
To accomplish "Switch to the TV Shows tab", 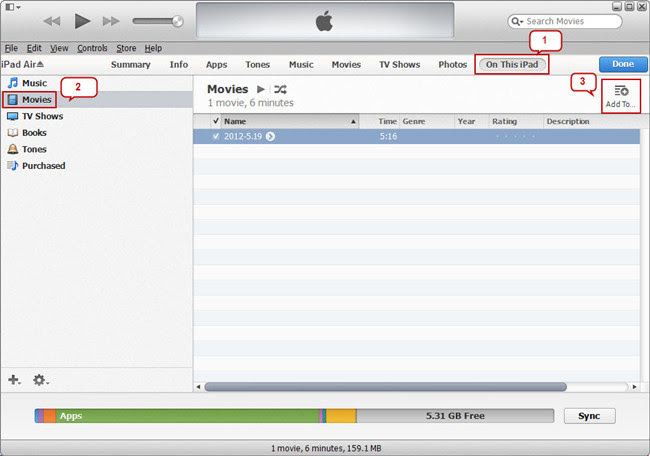I will pos(400,65).
